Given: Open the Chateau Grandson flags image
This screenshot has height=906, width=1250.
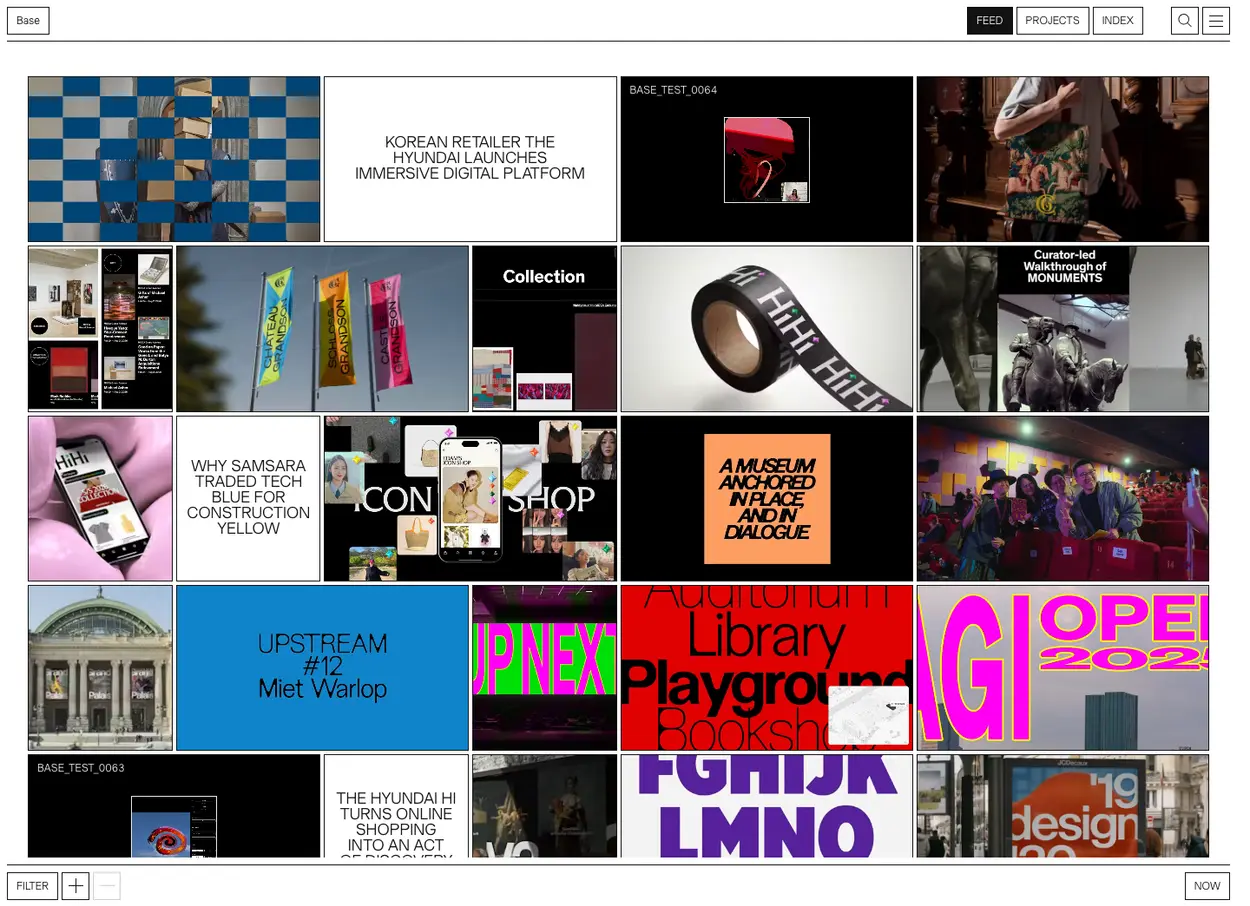Looking at the screenshot, I should 322,329.
